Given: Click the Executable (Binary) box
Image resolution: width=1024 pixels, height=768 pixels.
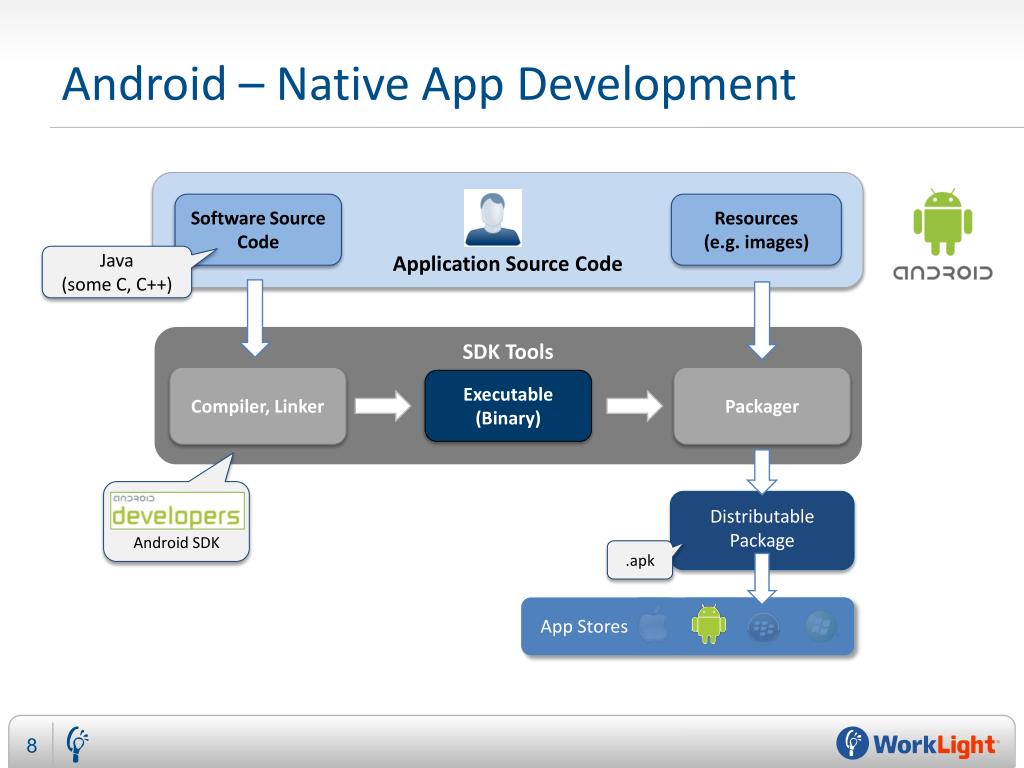Looking at the screenshot, I should tap(508, 406).
